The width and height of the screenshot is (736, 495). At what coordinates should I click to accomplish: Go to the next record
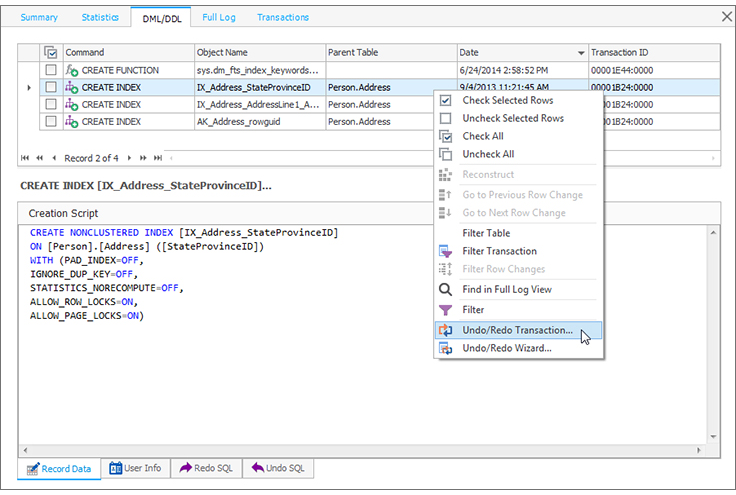tap(129, 158)
